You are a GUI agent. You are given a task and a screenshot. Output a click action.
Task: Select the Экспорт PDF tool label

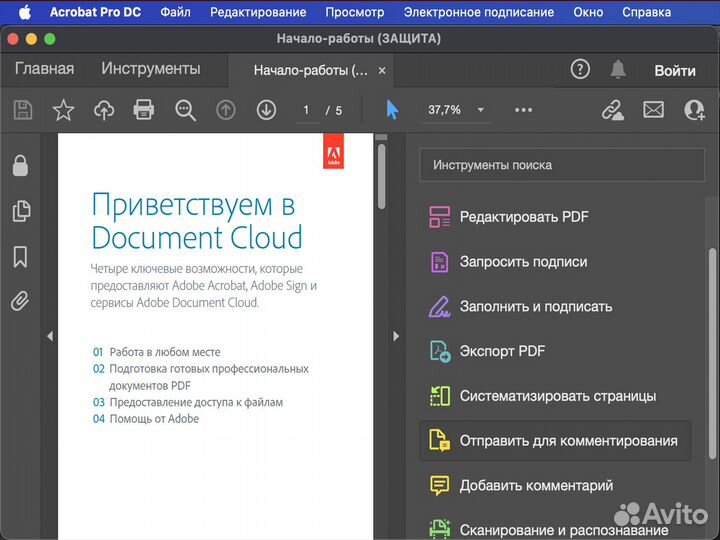(x=502, y=351)
